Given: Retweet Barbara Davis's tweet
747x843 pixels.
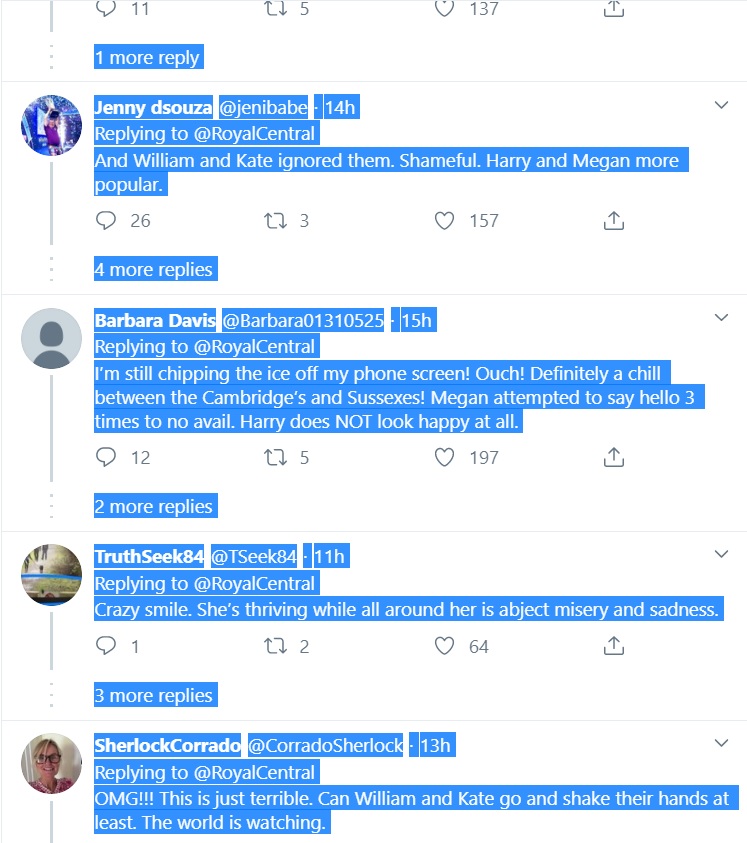Looking at the screenshot, I should 274,457.
